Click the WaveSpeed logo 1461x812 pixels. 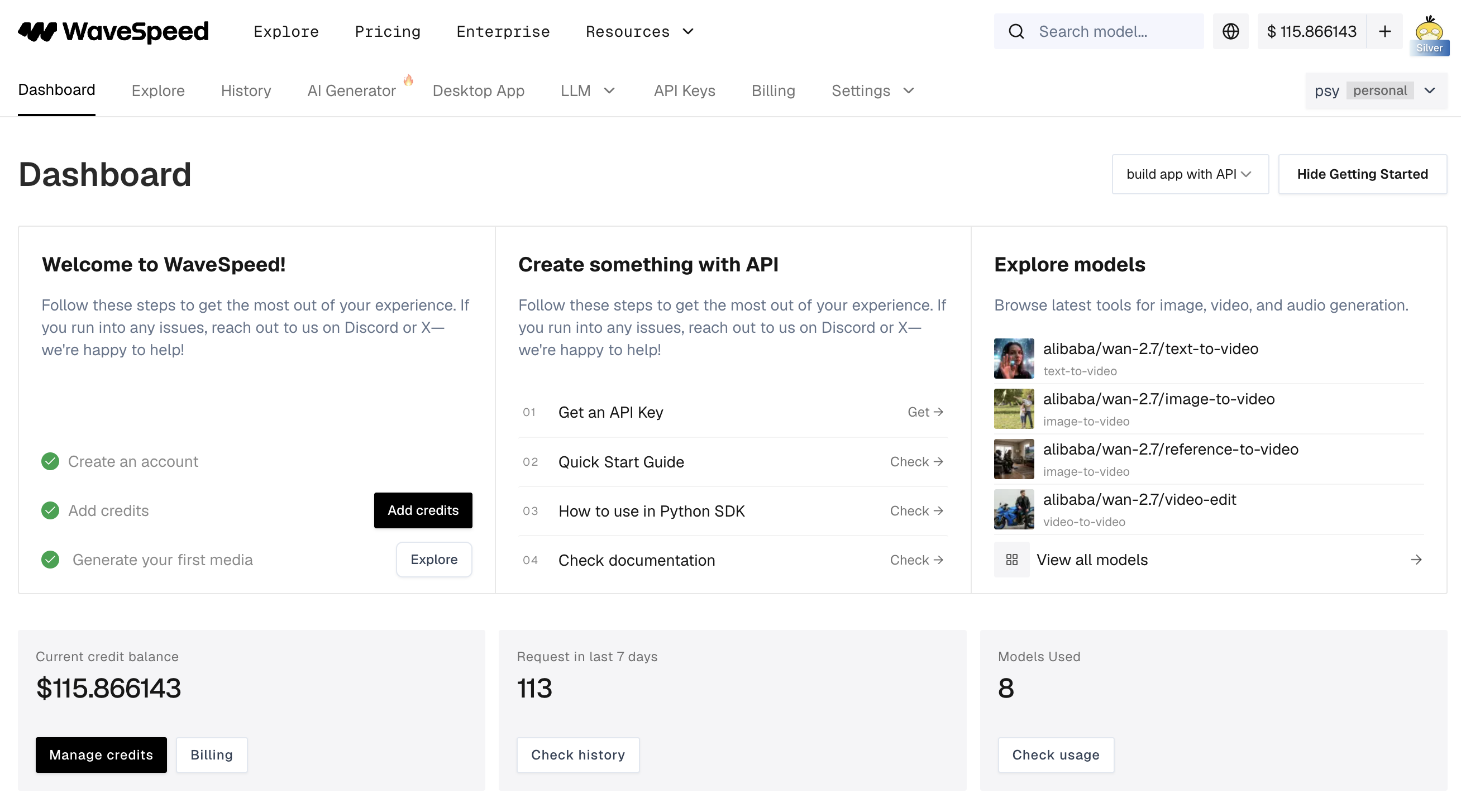point(112,32)
